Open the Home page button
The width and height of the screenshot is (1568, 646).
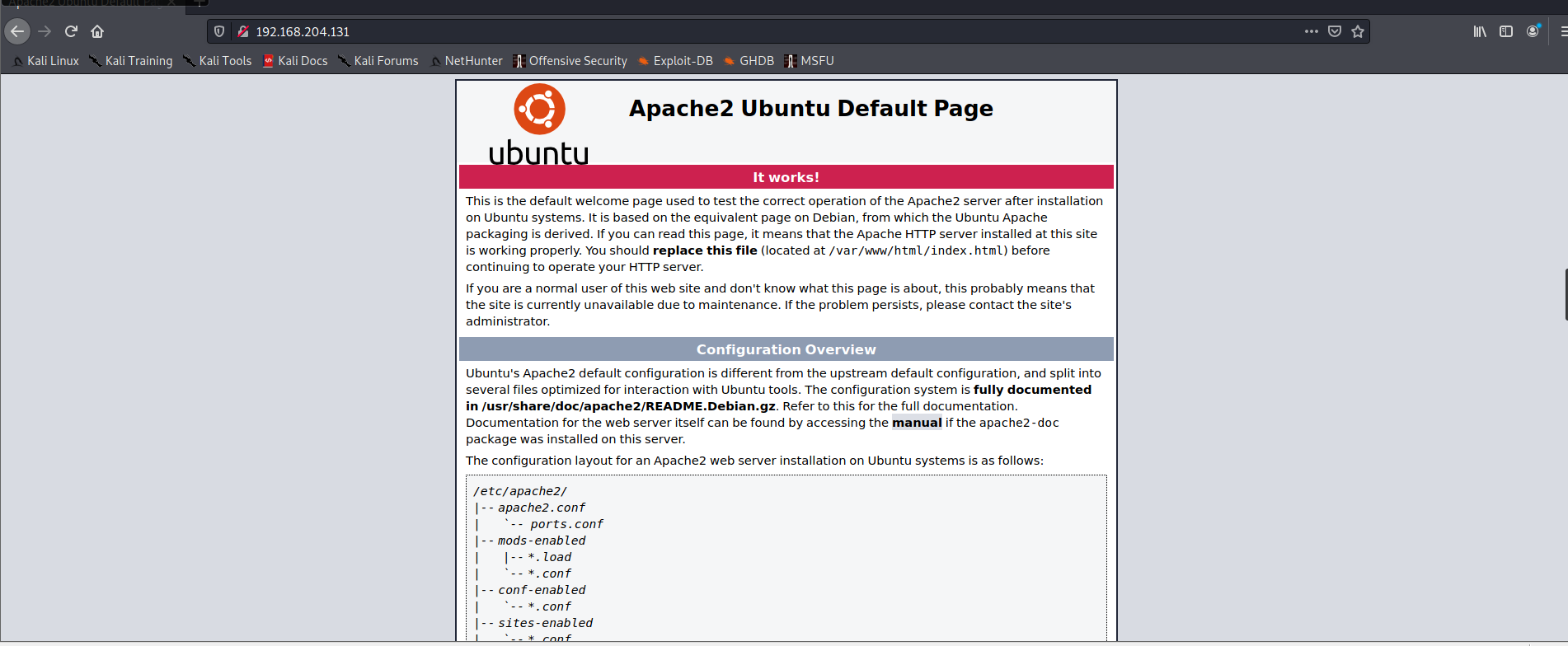tap(97, 31)
